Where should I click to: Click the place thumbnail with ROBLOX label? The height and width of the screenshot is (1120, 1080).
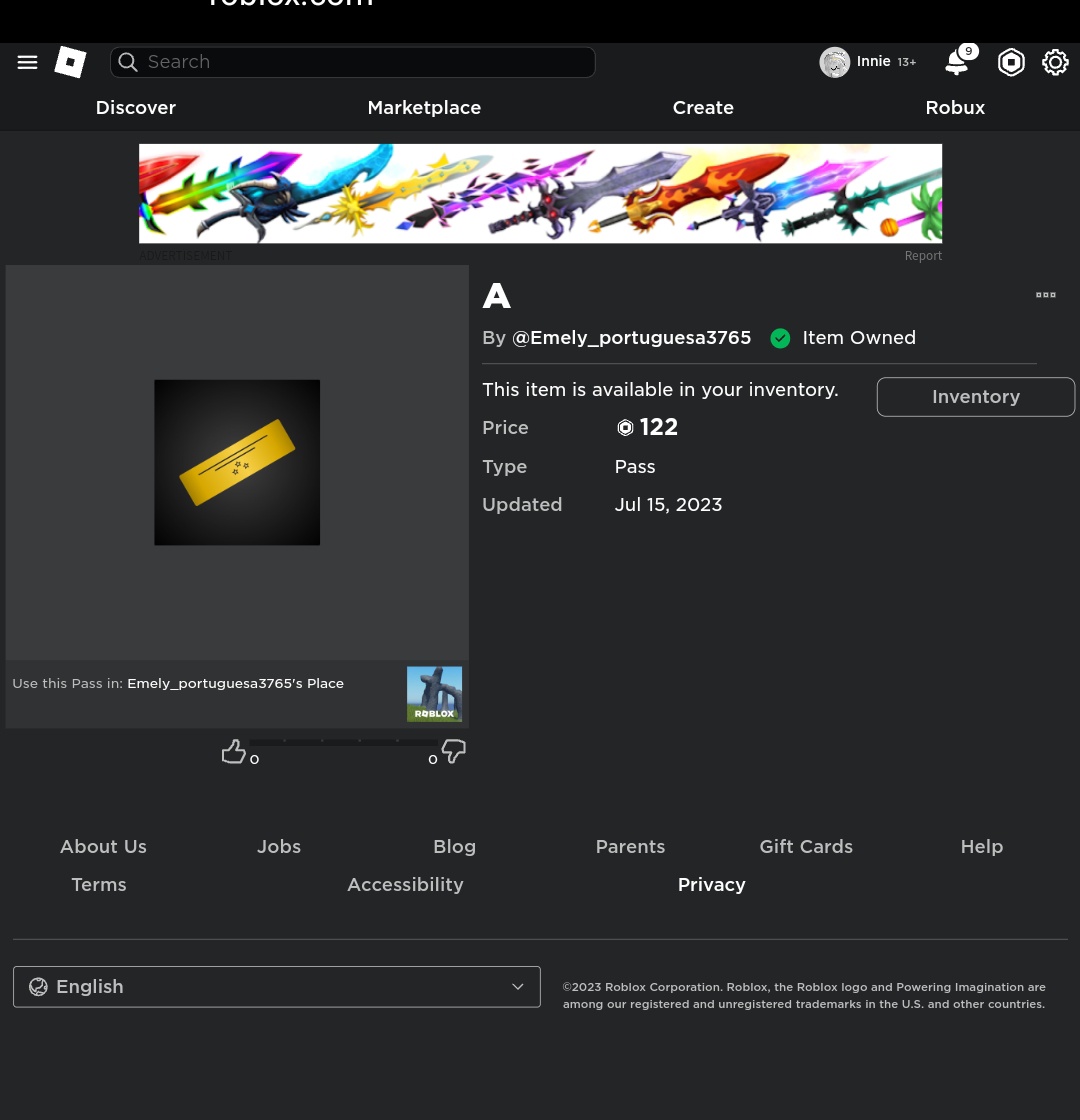434,694
